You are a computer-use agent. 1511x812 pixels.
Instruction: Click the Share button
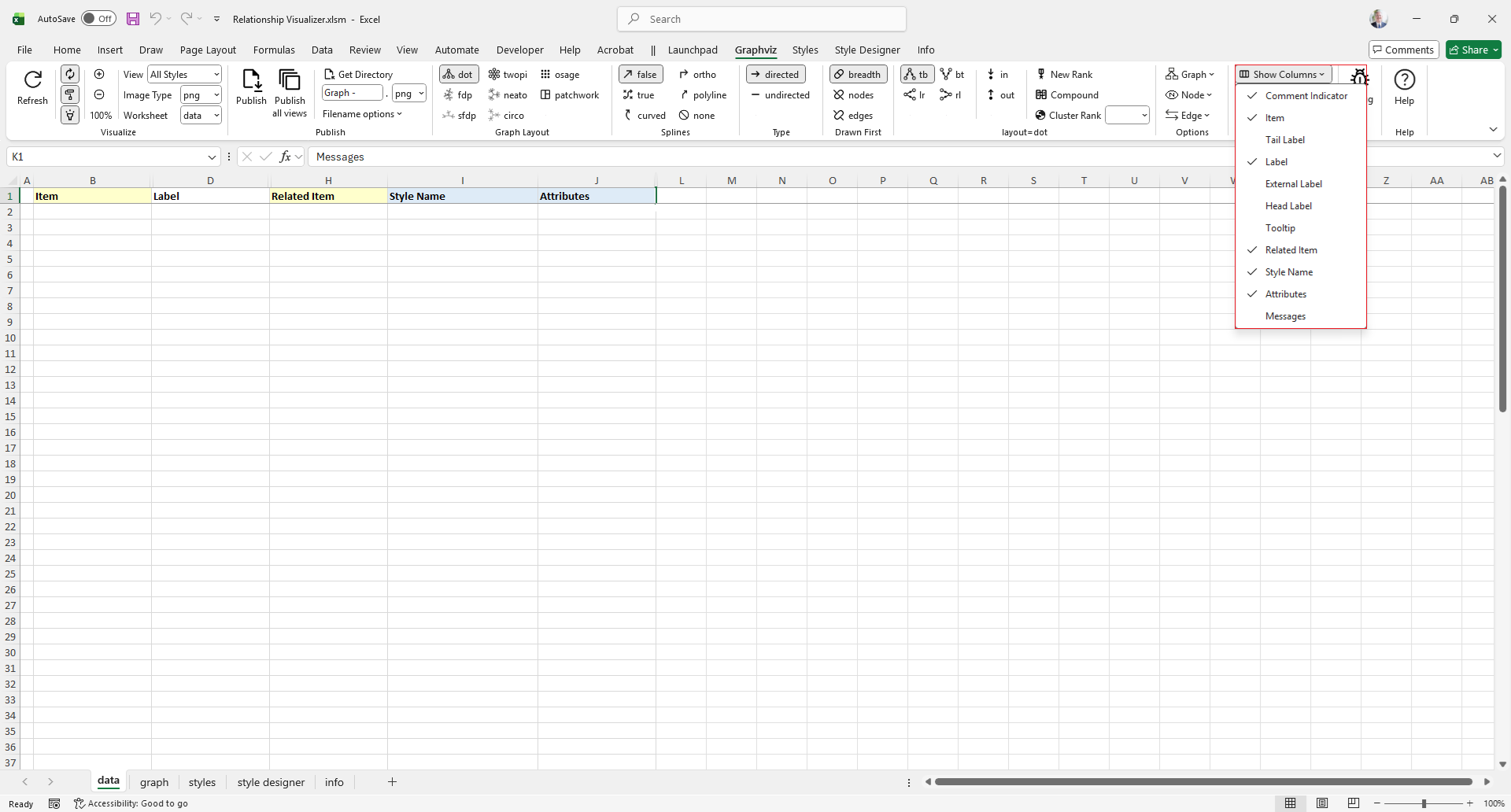[1473, 50]
